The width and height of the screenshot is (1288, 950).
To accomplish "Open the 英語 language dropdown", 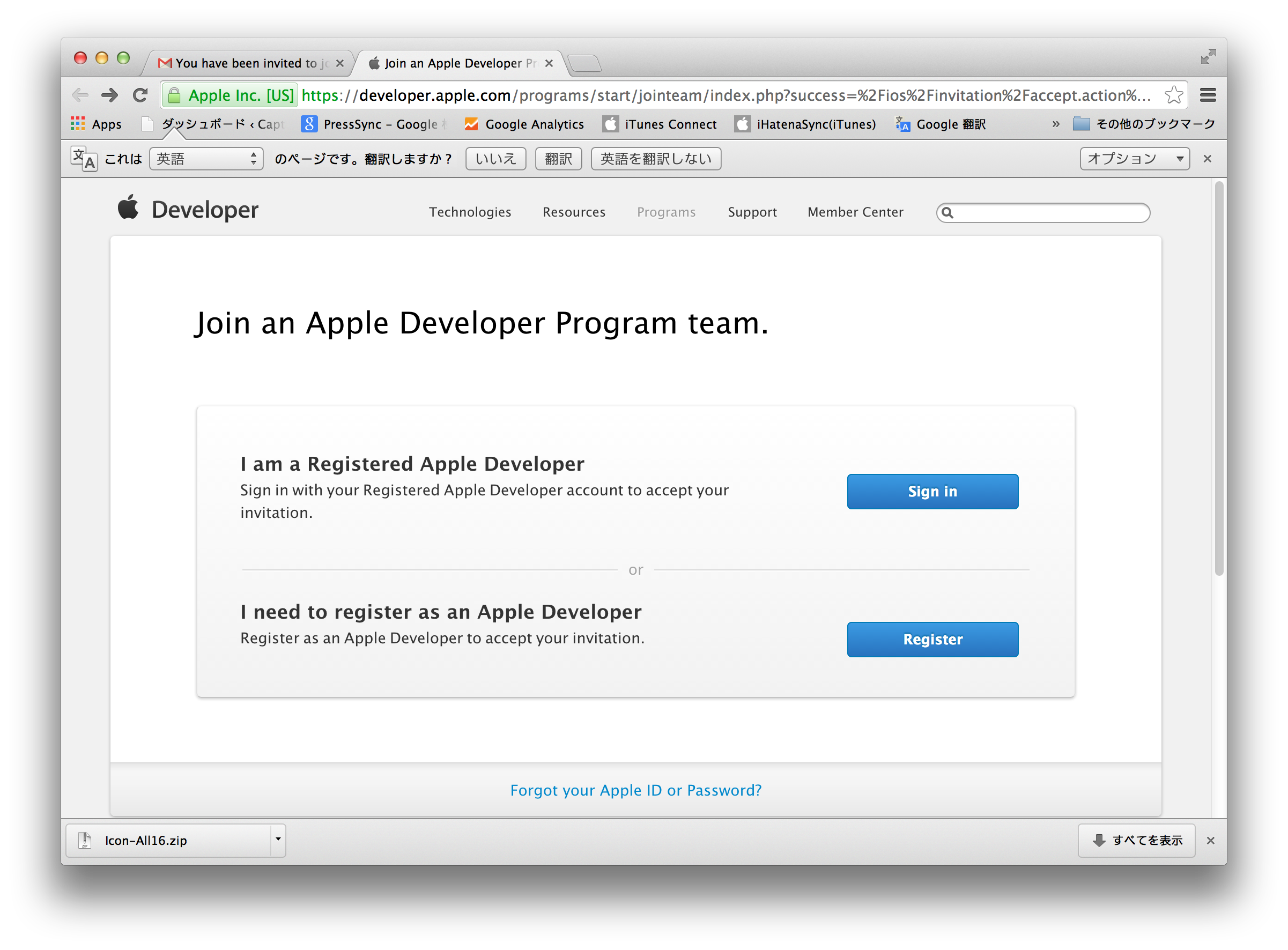I will click(206, 159).
